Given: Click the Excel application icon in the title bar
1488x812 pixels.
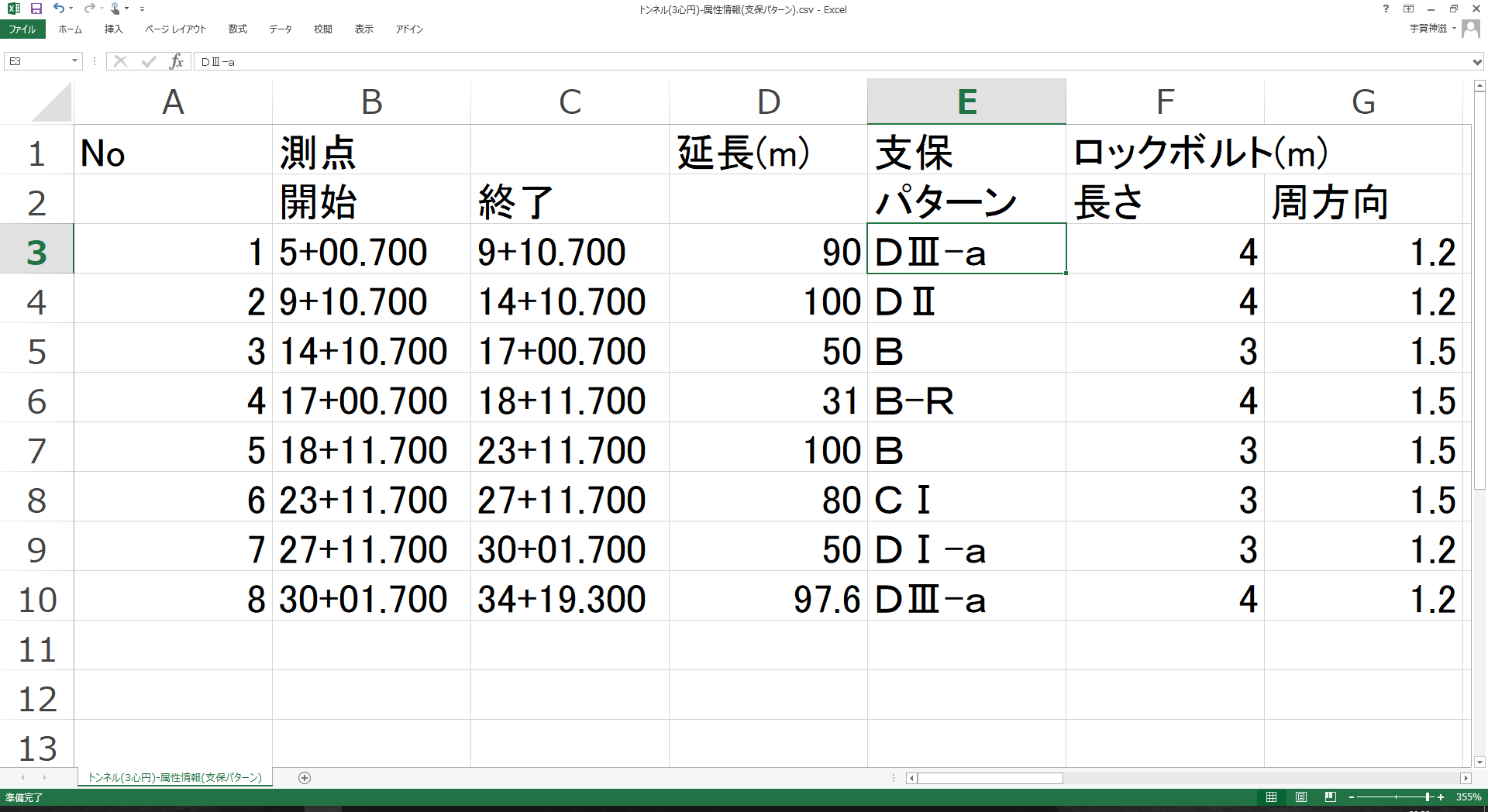Looking at the screenshot, I should pyautogui.click(x=13, y=9).
